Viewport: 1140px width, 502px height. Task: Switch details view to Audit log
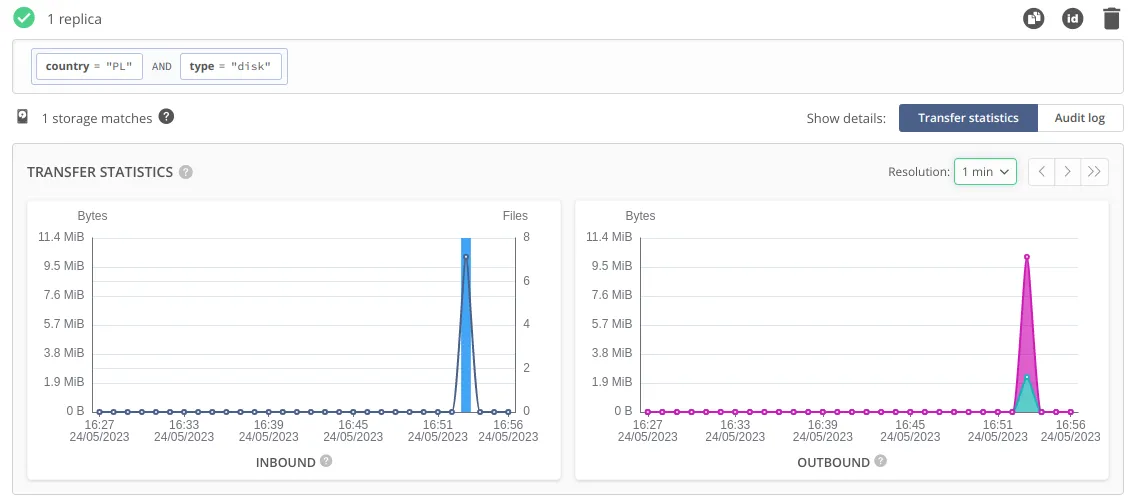1080,118
